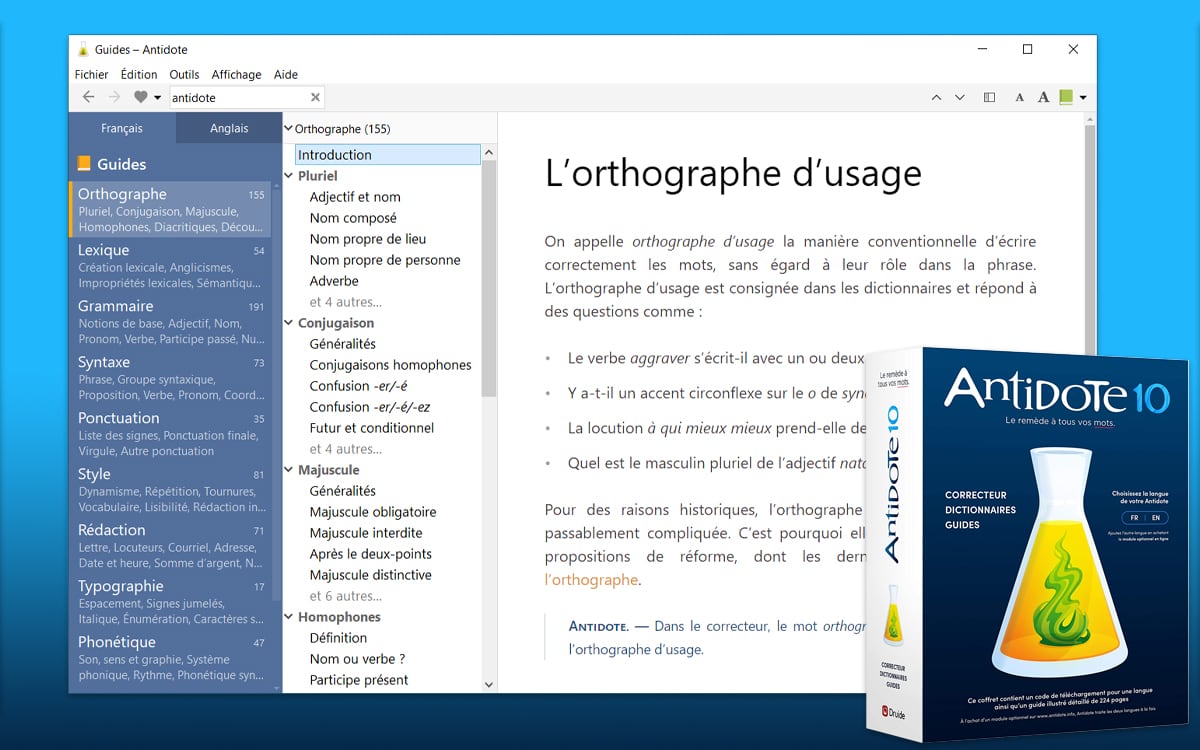The height and width of the screenshot is (750, 1200).
Task: Click the article list scrollbar up arrow
Action: [x=489, y=153]
